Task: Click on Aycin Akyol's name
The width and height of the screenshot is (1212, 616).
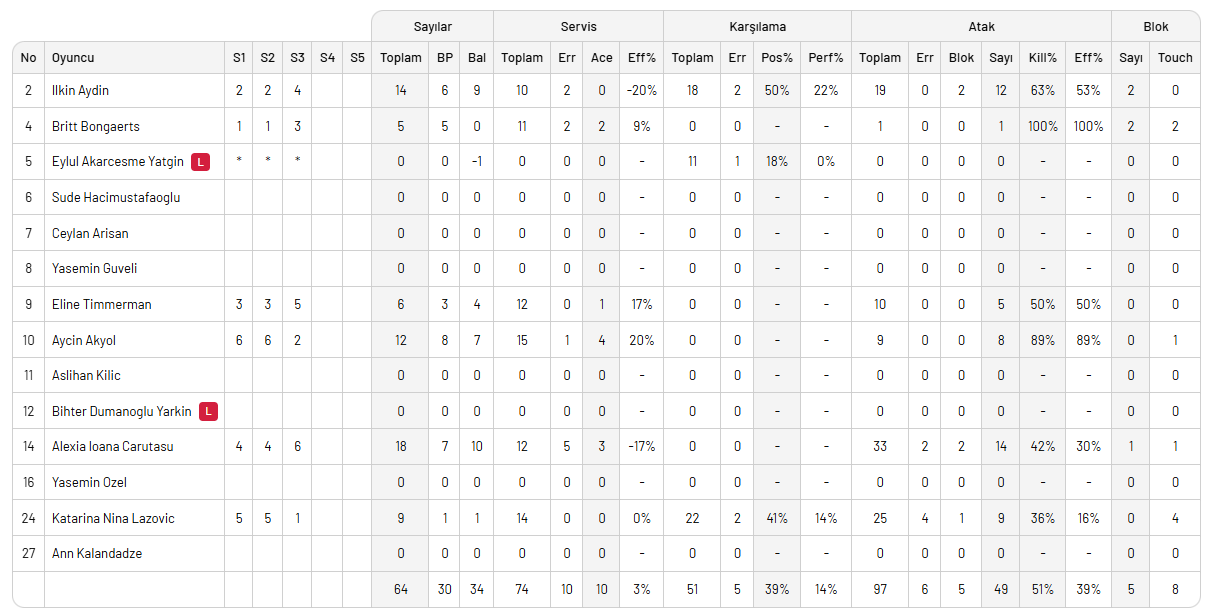Action: [84, 341]
